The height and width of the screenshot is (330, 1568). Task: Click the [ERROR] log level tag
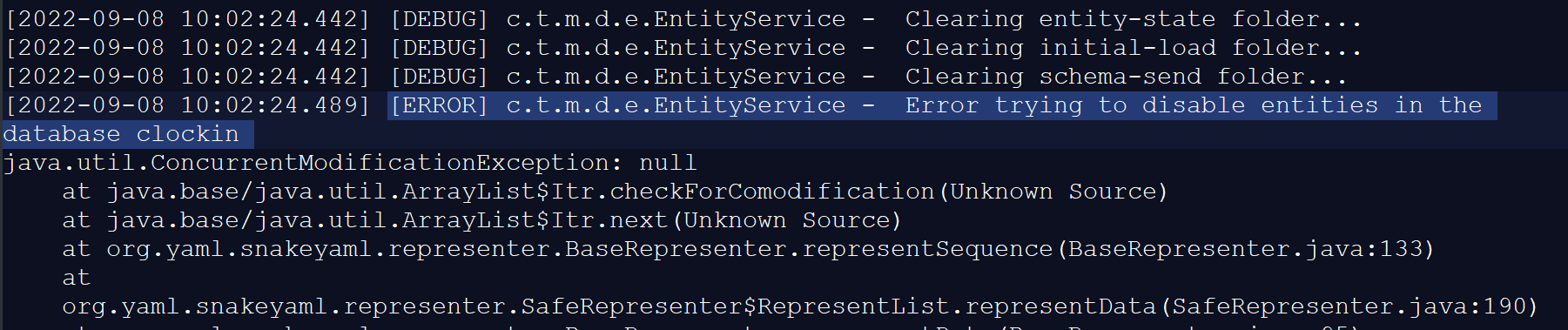(x=439, y=105)
